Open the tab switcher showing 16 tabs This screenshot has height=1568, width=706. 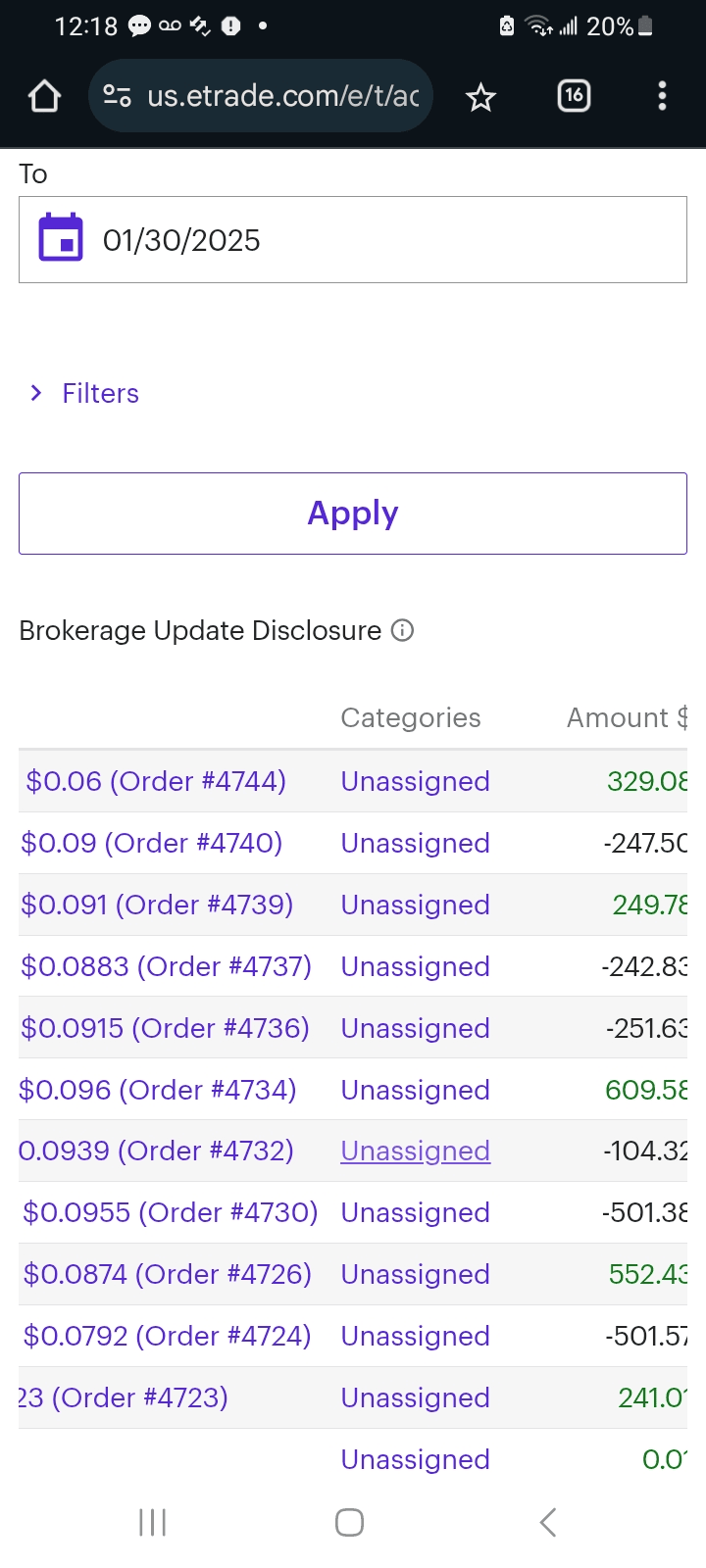[574, 95]
